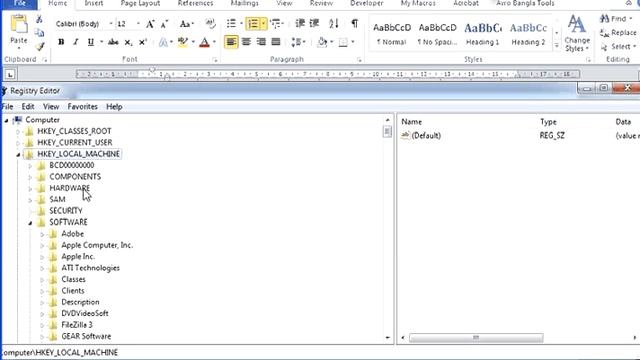Screen dimensions: 640x360
Task: Apply the Heading 2 style
Action: click(x=528, y=34)
